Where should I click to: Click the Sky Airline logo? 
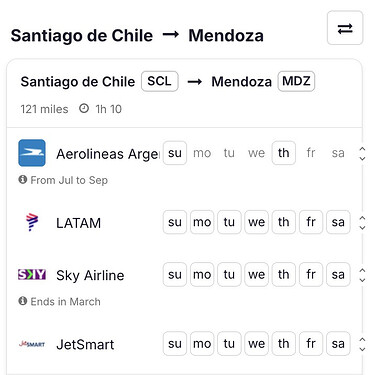pyautogui.click(x=32, y=275)
